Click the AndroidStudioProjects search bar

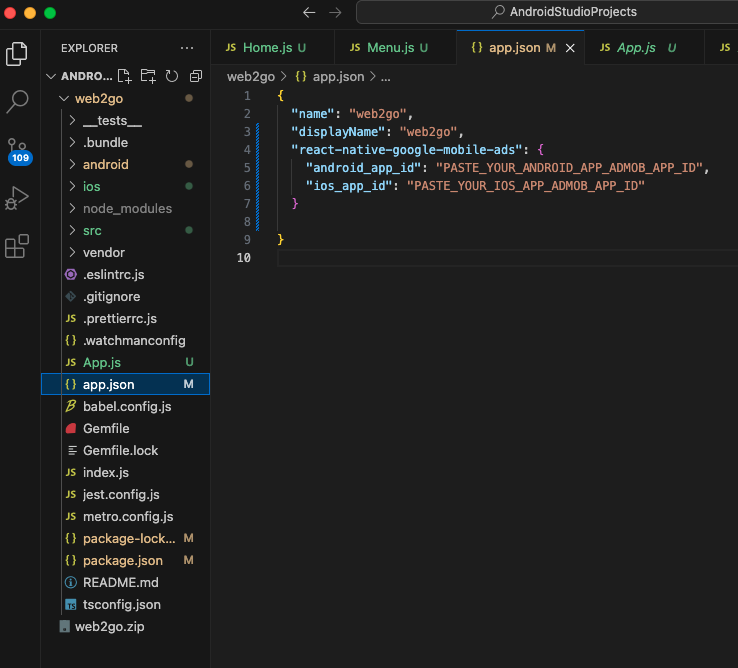[x=563, y=12]
